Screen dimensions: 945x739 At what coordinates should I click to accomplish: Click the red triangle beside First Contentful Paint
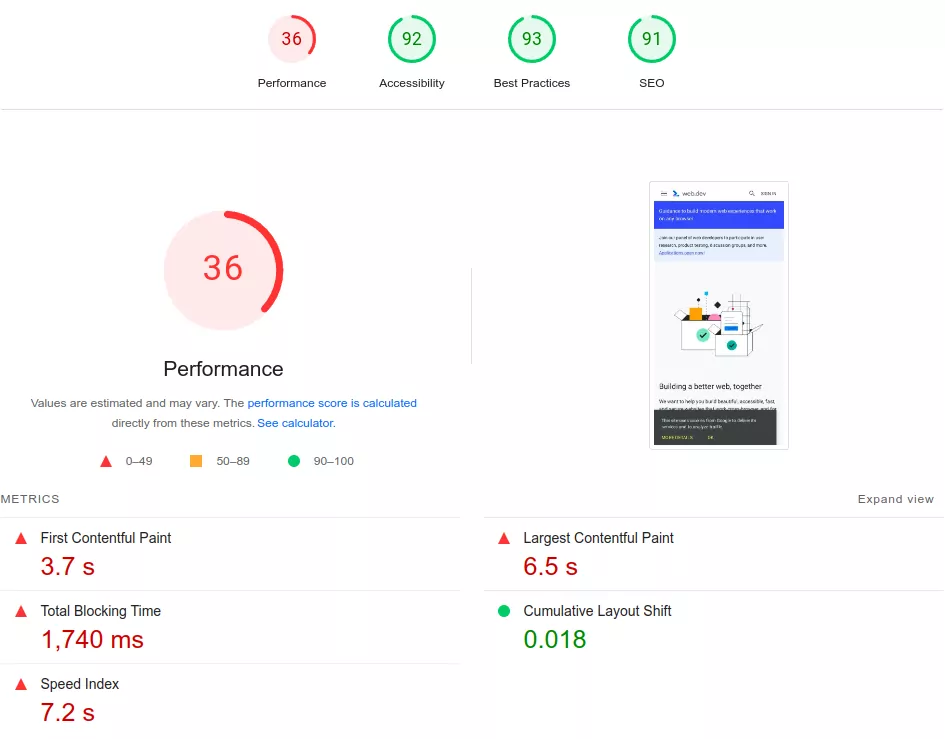pyautogui.click(x=21, y=538)
